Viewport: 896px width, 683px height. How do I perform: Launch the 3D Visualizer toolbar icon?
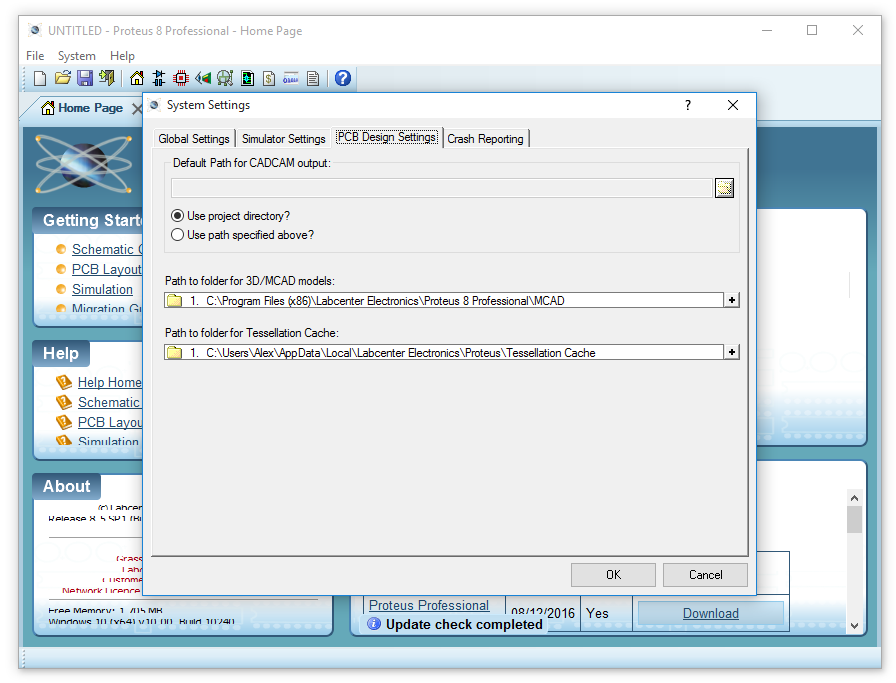(203, 78)
